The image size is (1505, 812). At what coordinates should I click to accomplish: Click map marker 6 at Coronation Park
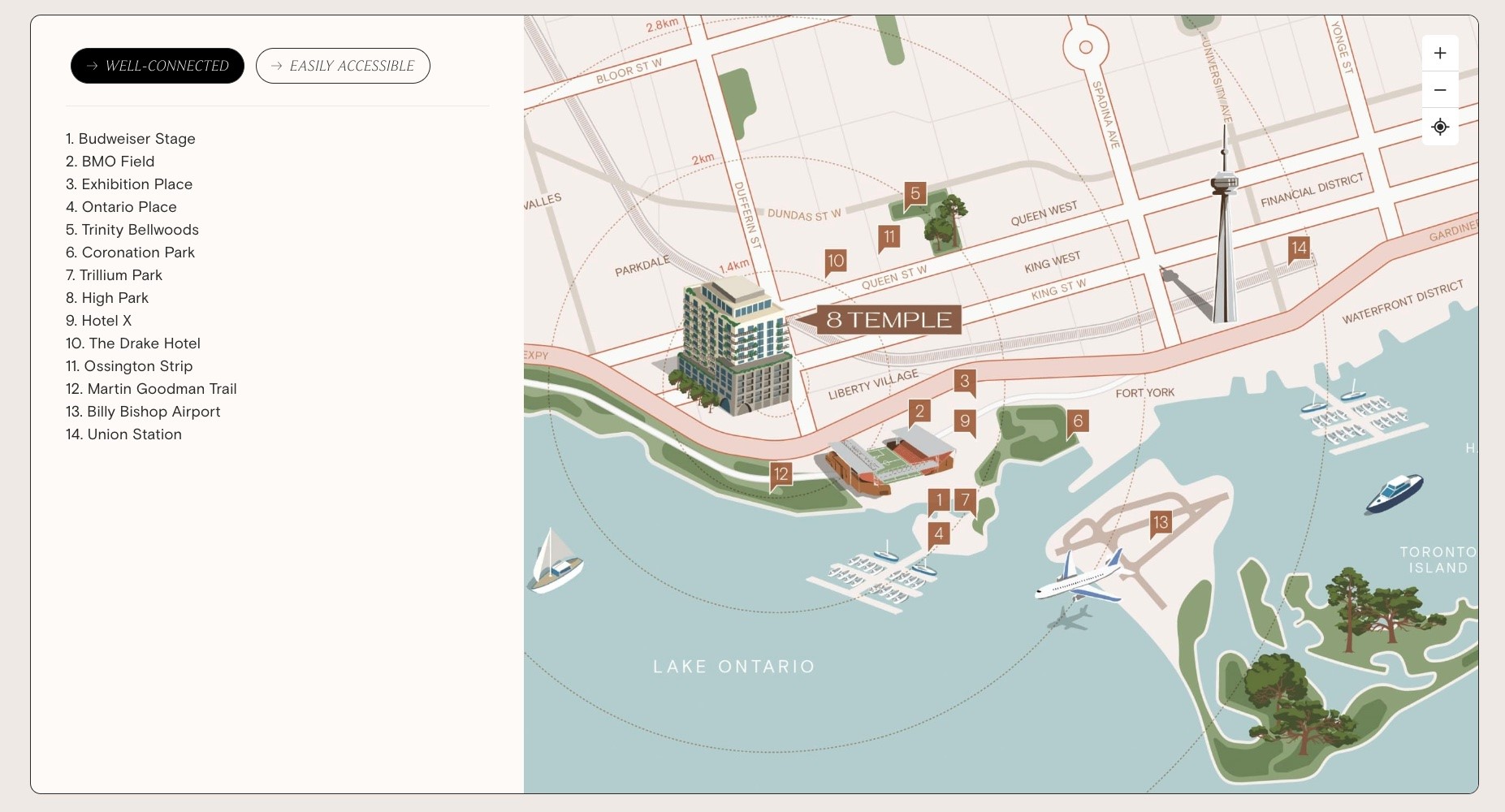coord(1078,421)
